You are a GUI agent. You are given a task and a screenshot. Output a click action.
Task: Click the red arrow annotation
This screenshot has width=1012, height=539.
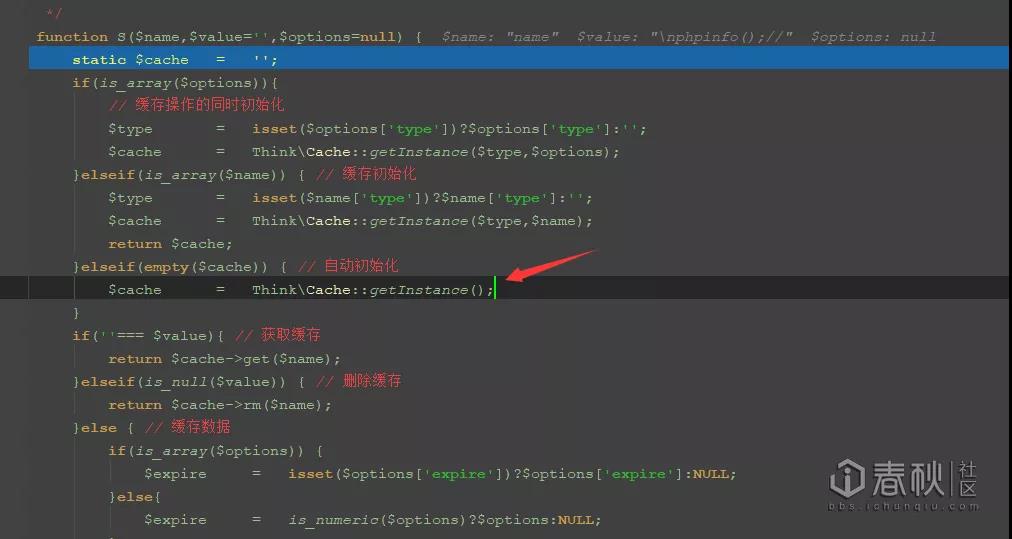click(551, 266)
